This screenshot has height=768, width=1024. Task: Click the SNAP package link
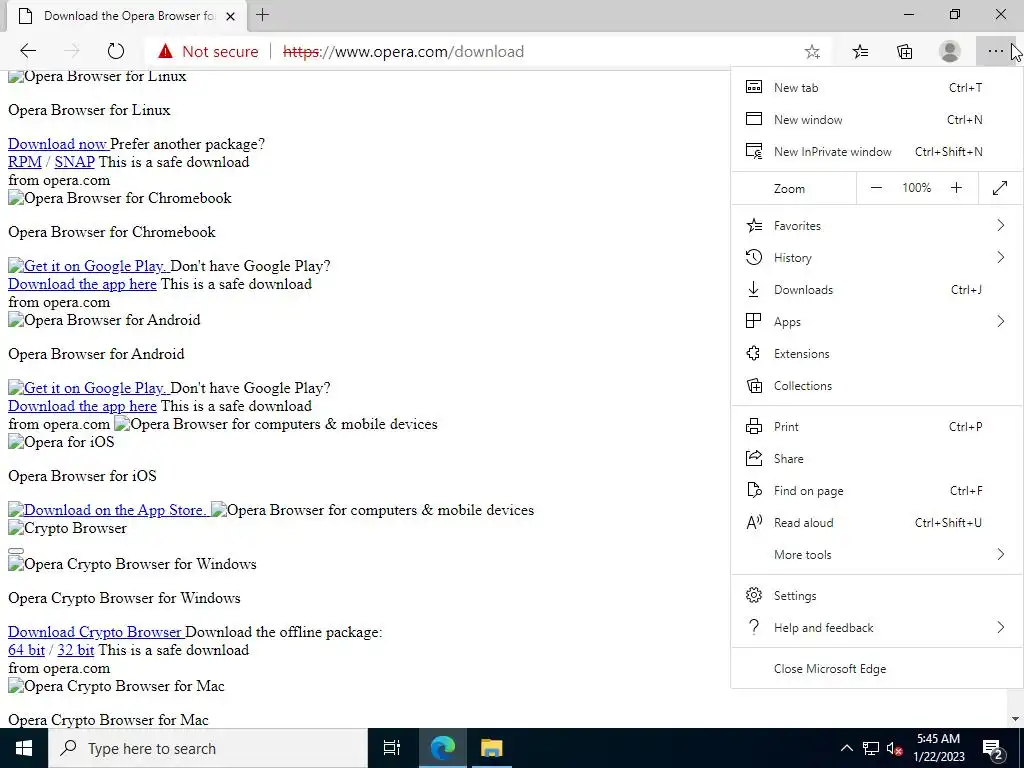[74, 162]
